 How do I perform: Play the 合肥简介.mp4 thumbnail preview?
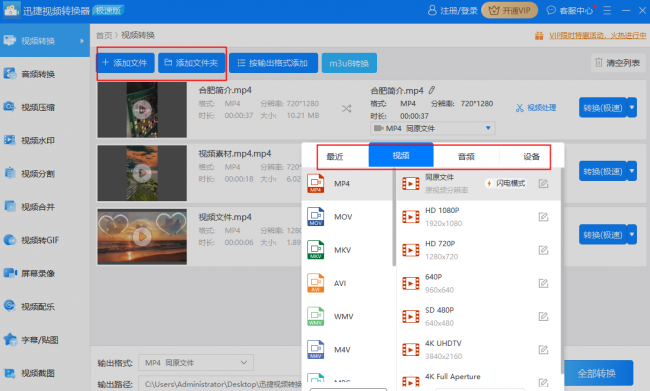coord(142,109)
